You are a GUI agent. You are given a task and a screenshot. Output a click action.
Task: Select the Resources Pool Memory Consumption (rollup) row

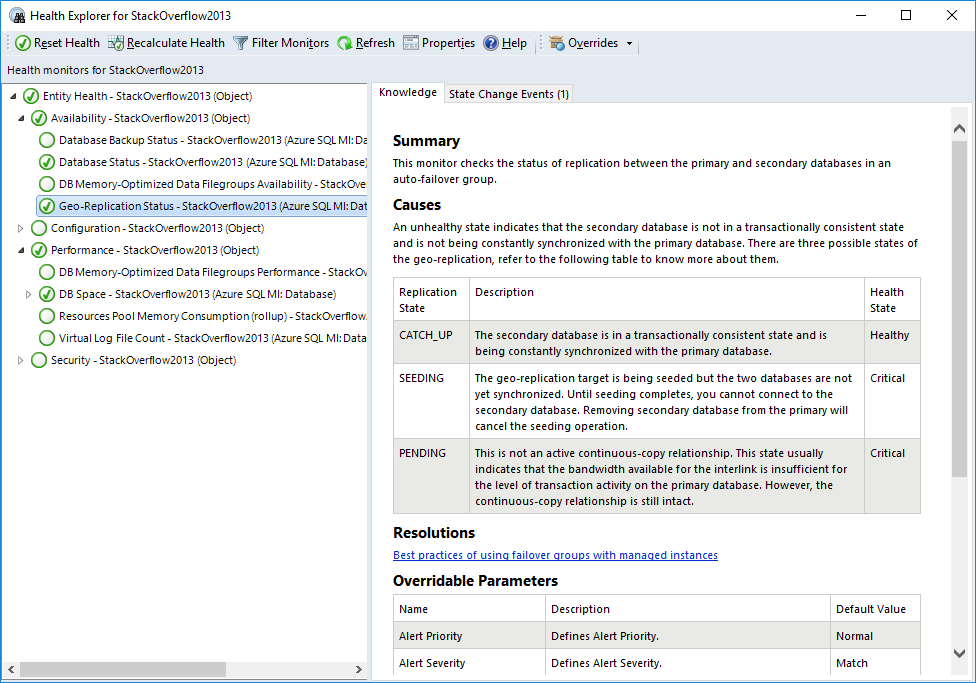tap(202, 316)
